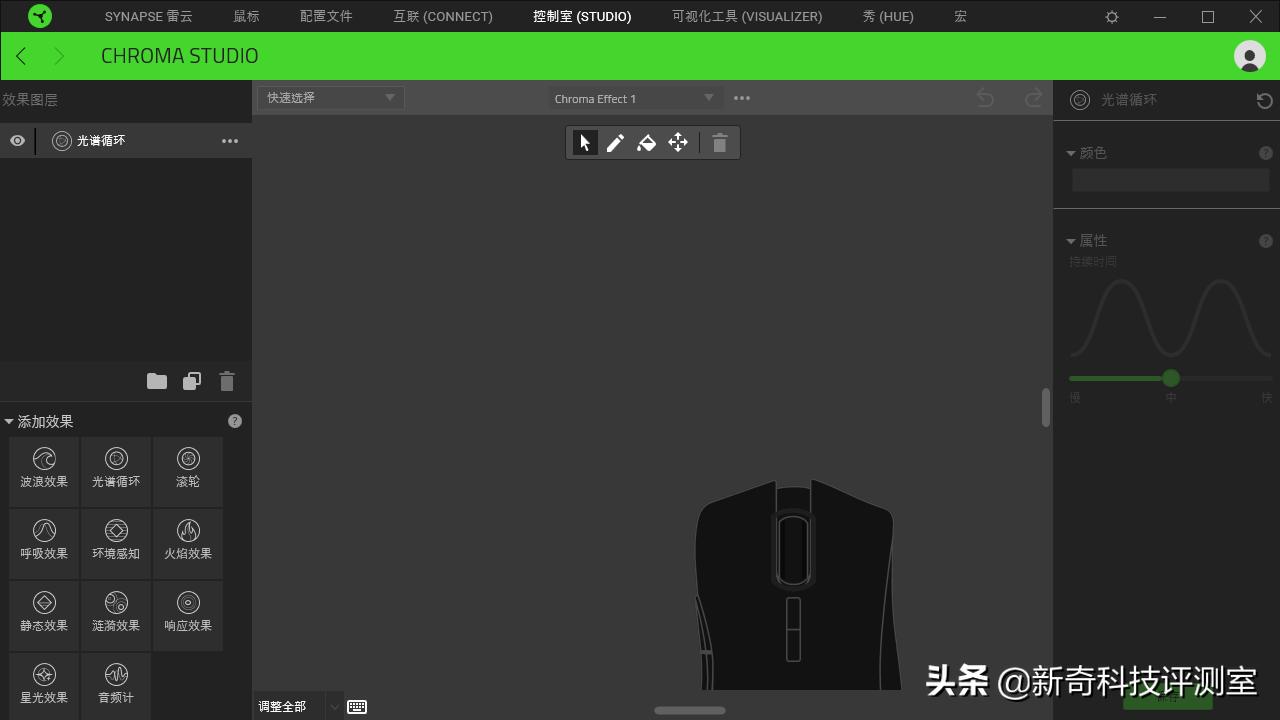Open the options menu next to 光谱循环 layer
This screenshot has height=720, width=1280.
(230, 140)
